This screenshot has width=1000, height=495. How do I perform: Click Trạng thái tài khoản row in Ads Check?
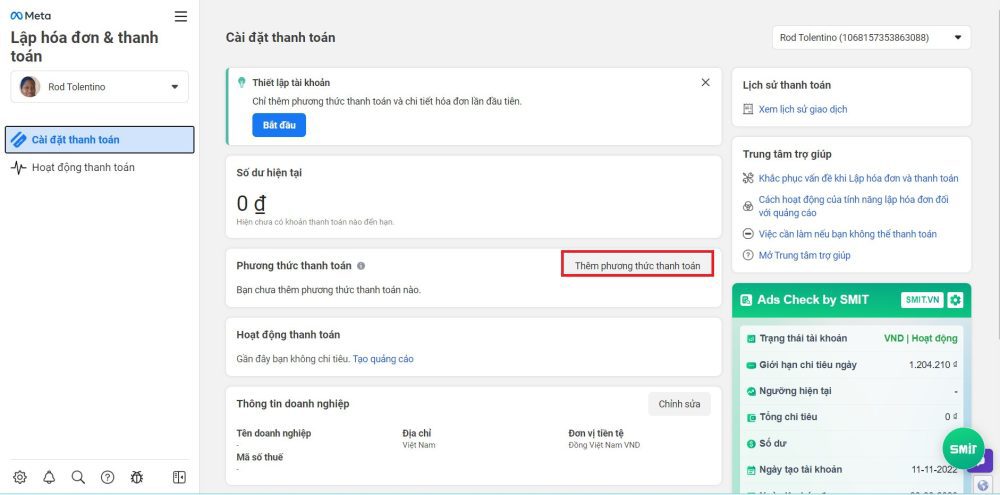coord(852,339)
